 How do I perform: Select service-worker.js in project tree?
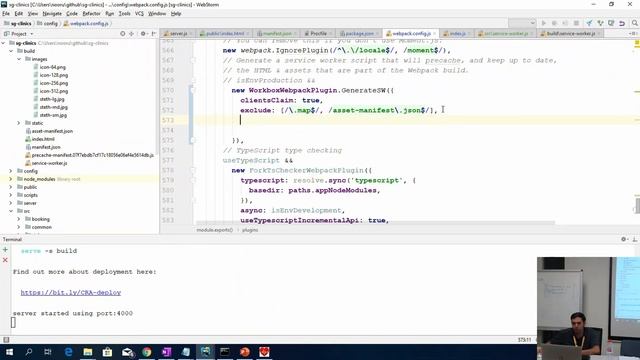(49, 163)
